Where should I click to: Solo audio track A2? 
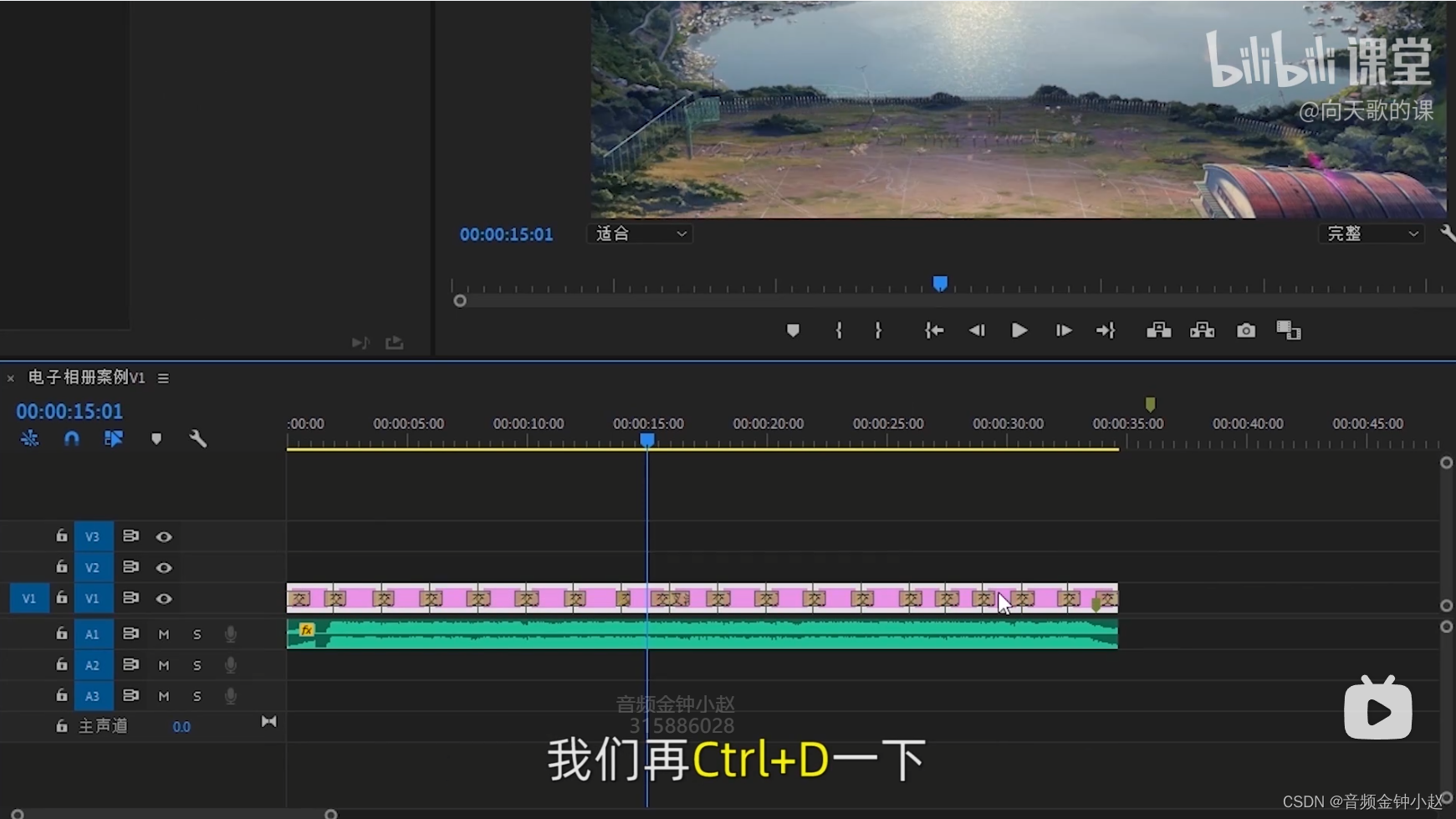tap(197, 665)
